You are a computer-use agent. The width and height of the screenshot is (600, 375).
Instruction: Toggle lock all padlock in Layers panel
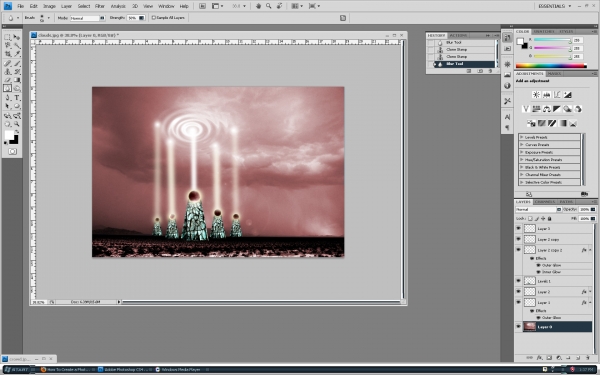[549, 218]
